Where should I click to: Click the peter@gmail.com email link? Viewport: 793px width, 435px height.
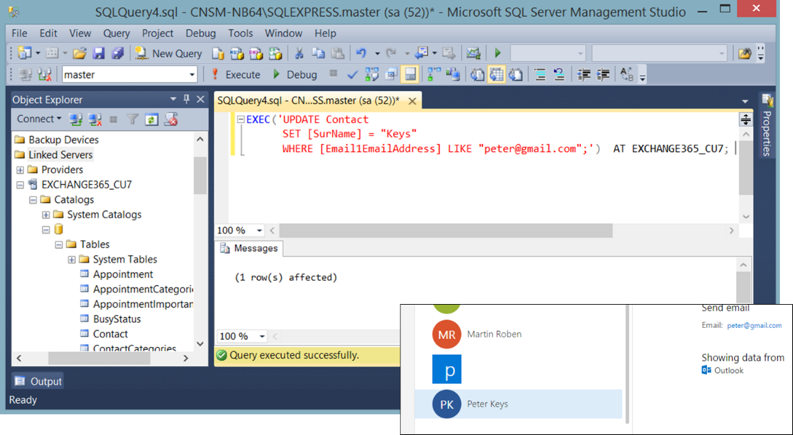(x=754, y=326)
